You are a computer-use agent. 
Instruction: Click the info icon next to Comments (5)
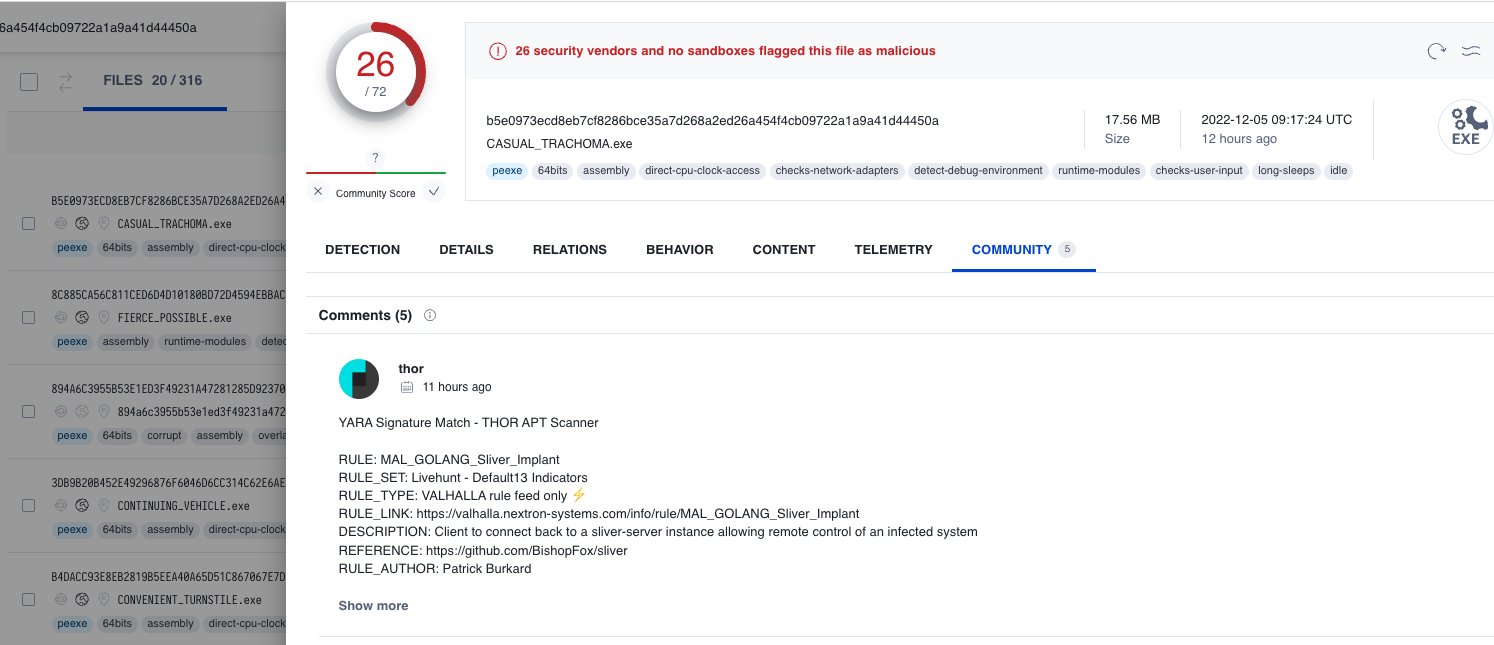tap(429, 315)
